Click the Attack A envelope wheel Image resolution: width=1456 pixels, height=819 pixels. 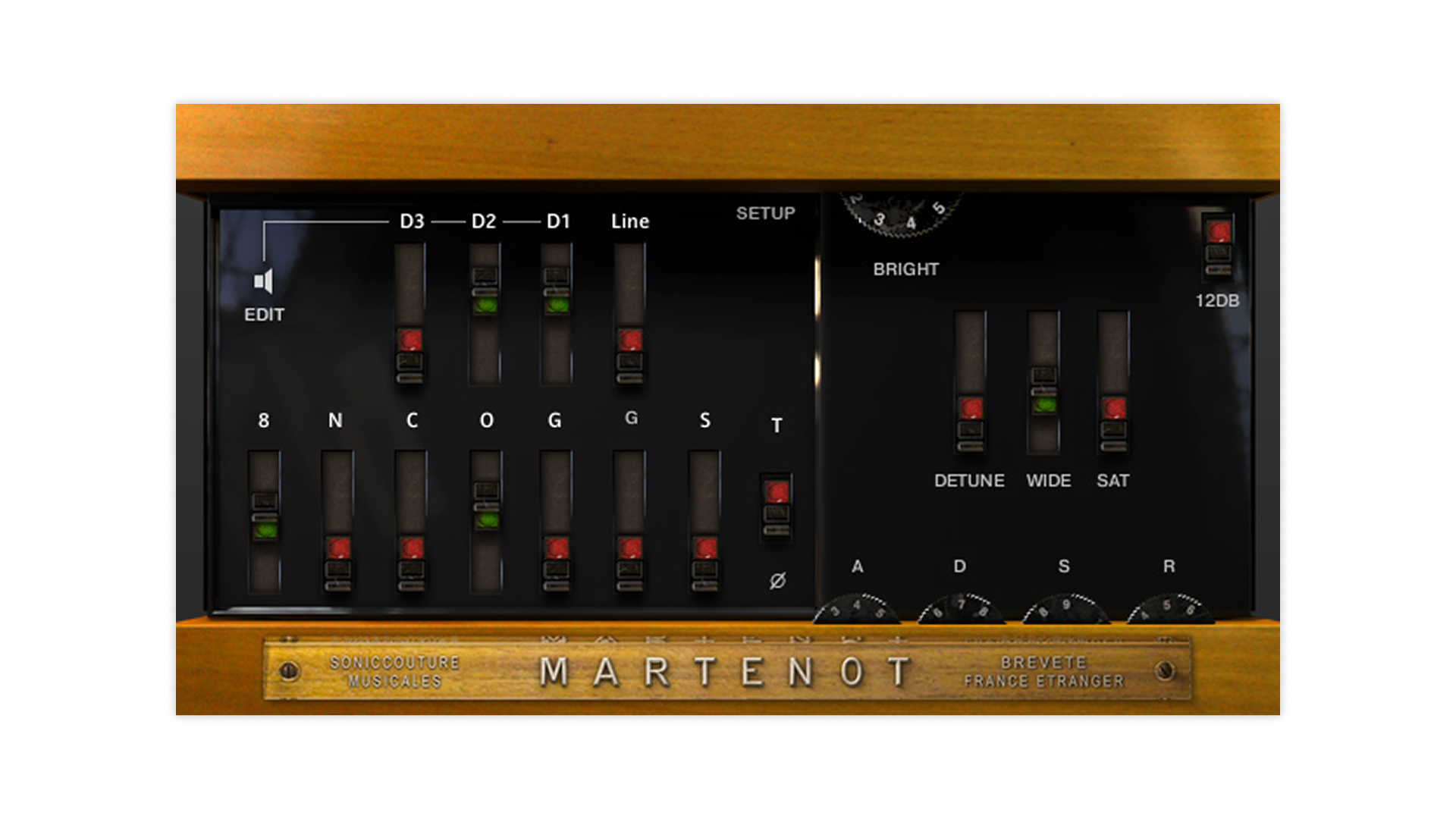pyautogui.click(x=856, y=610)
